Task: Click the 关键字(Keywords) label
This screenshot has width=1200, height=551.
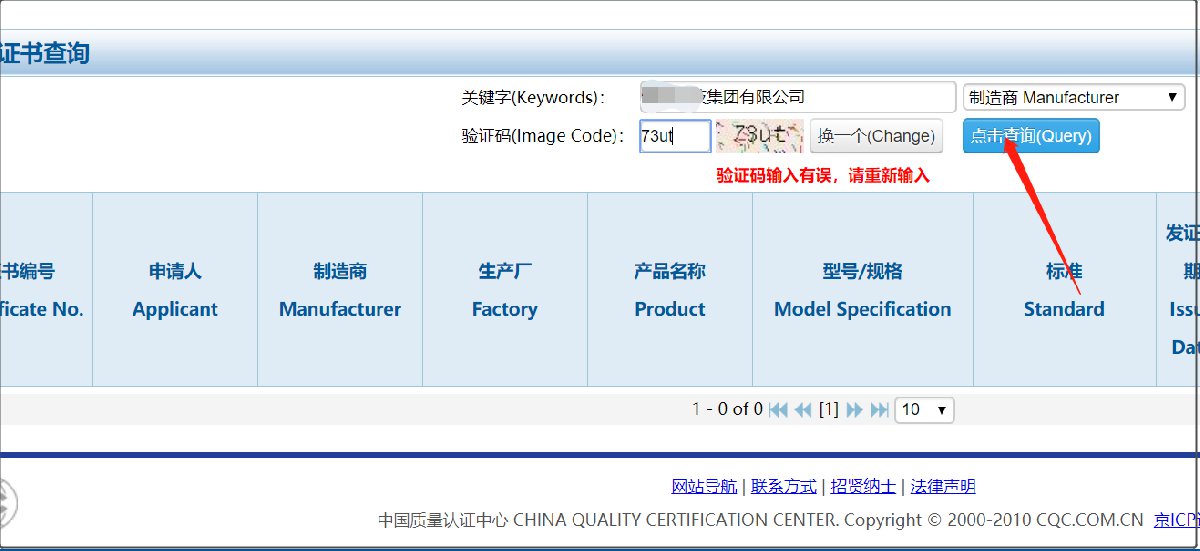Action: point(533,97)
